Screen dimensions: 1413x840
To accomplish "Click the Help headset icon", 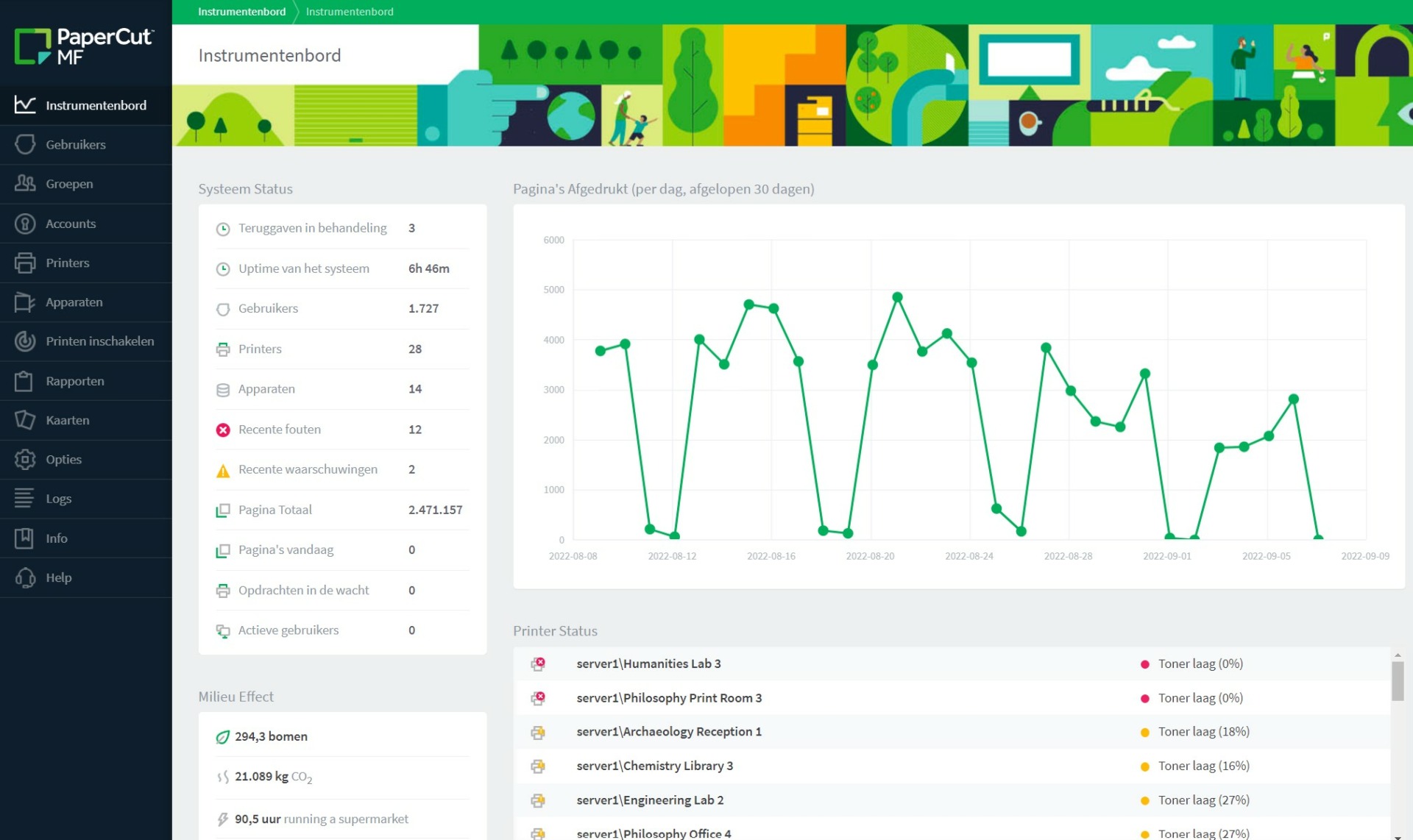I will (x=25, y=577).
